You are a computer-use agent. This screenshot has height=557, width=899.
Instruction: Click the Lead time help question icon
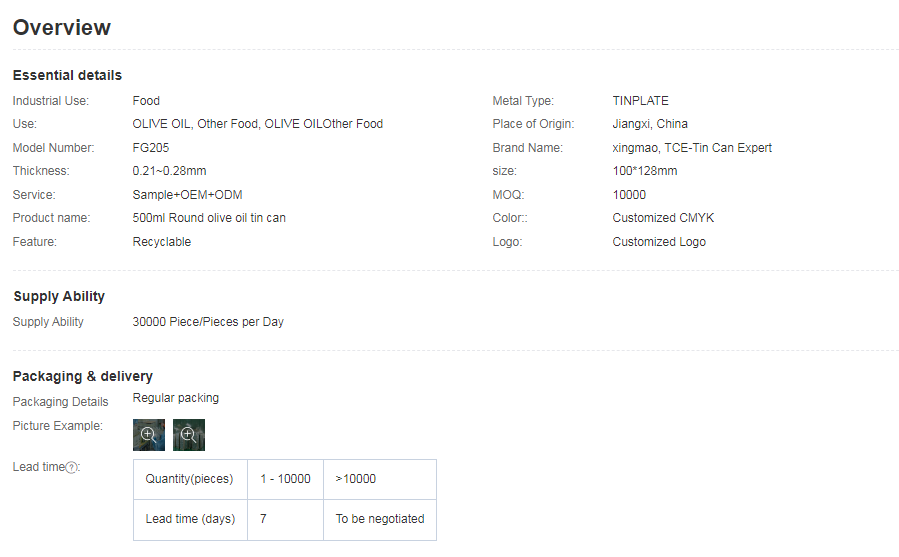pyautogui.click(x=71, y=468)
